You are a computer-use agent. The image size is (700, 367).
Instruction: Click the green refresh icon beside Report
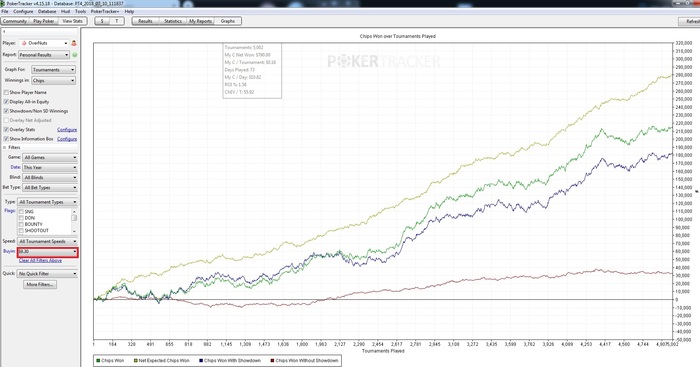75,55
